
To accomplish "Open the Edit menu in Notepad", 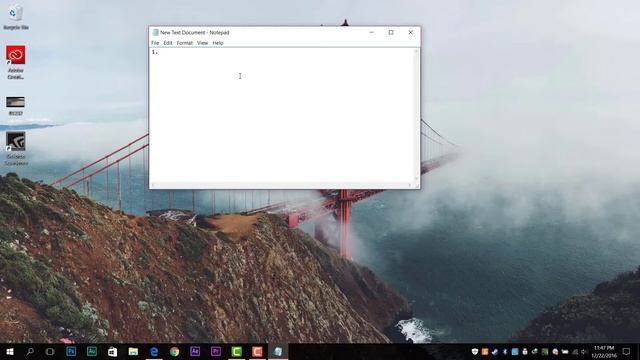I will point(168,43).
